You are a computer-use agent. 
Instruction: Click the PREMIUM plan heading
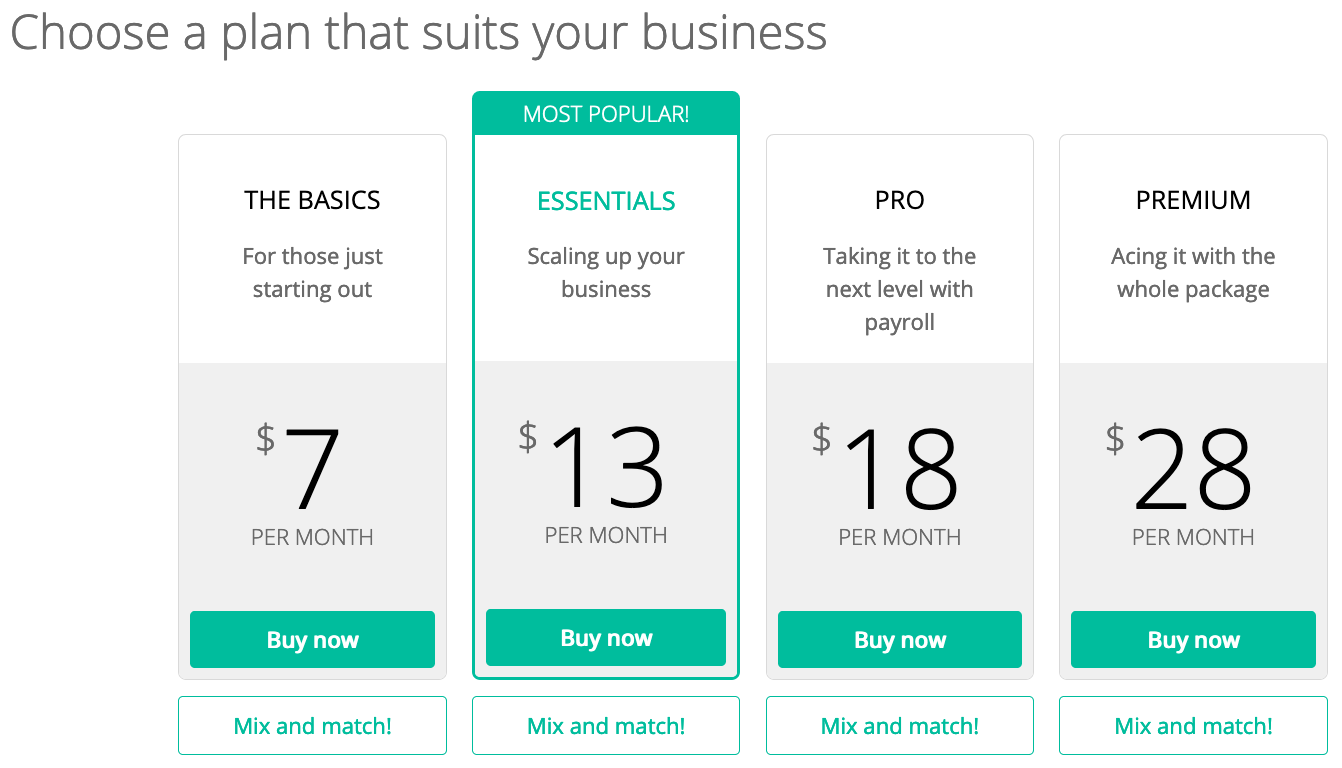[x=1193, y=200]
